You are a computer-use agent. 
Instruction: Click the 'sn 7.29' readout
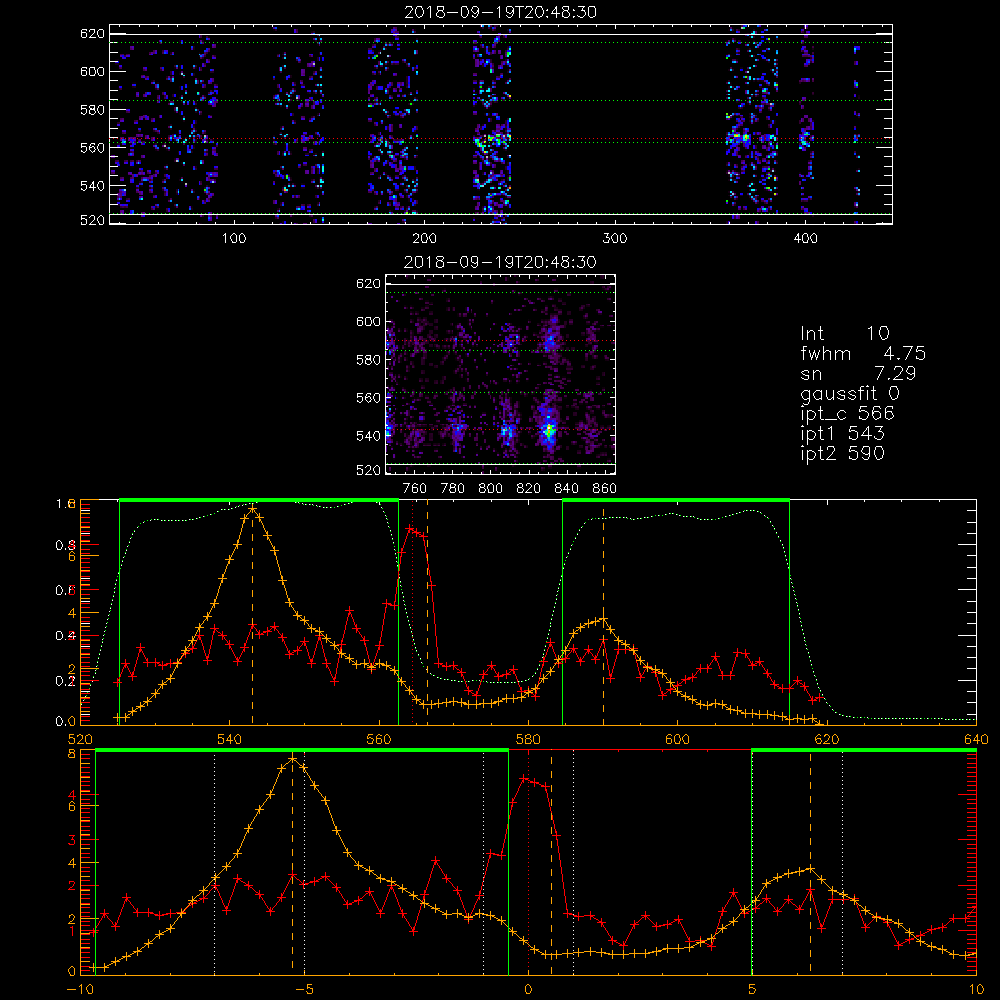(858, 373)
